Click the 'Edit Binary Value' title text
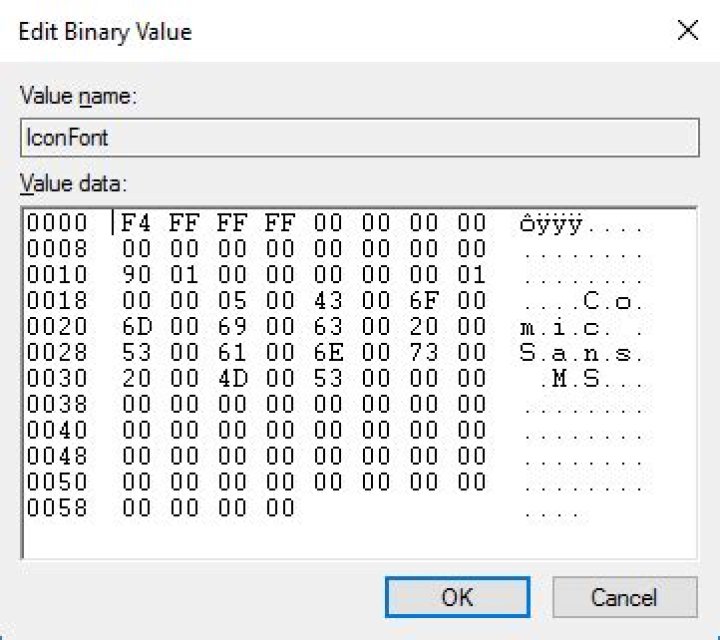 pyautogui.click(x=105, y=32)
